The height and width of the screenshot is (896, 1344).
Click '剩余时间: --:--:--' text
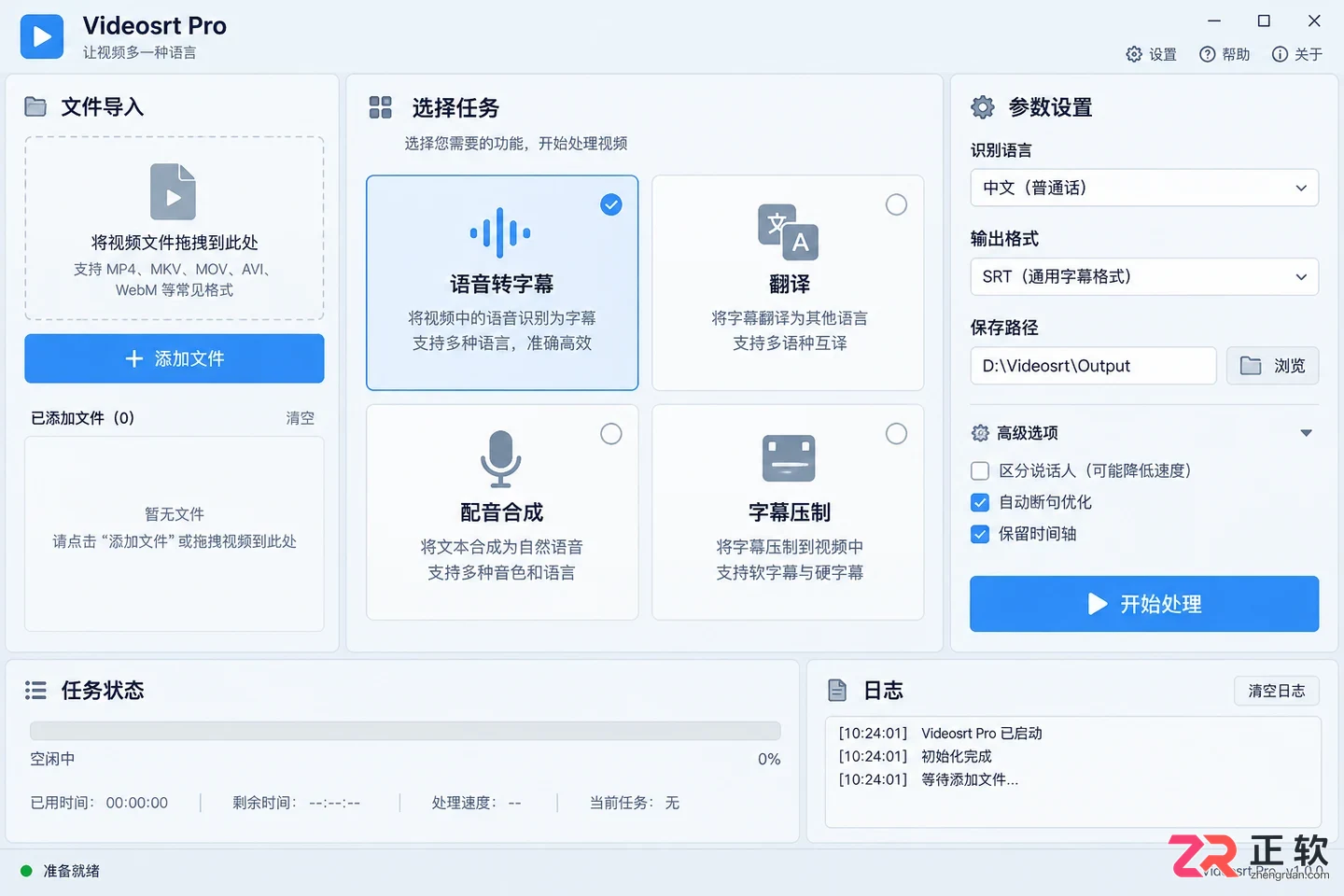[x=296, y=803]
